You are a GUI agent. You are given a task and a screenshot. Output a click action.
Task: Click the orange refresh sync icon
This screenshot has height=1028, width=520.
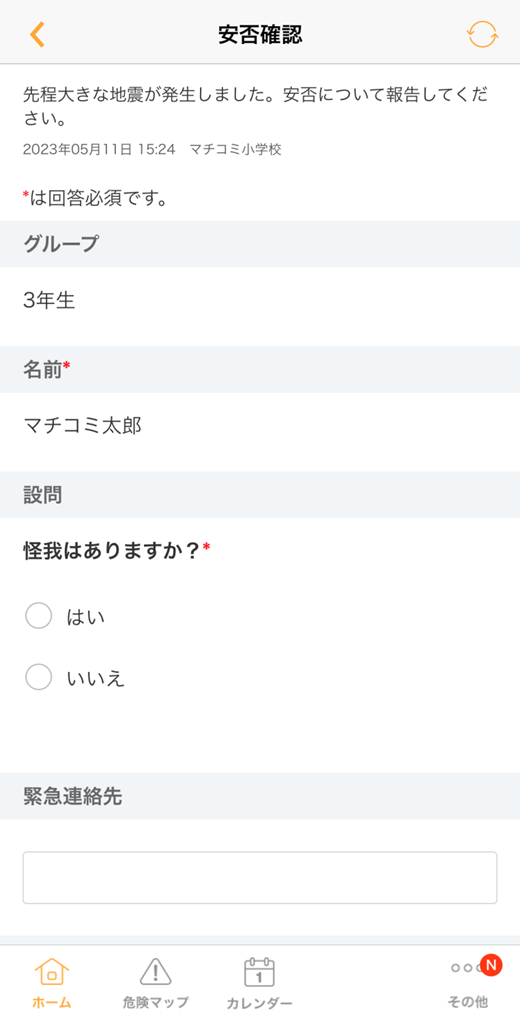[483, 34]
